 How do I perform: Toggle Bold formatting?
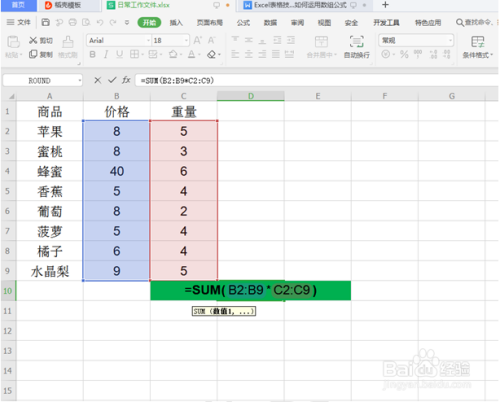[x=93, y=54]
